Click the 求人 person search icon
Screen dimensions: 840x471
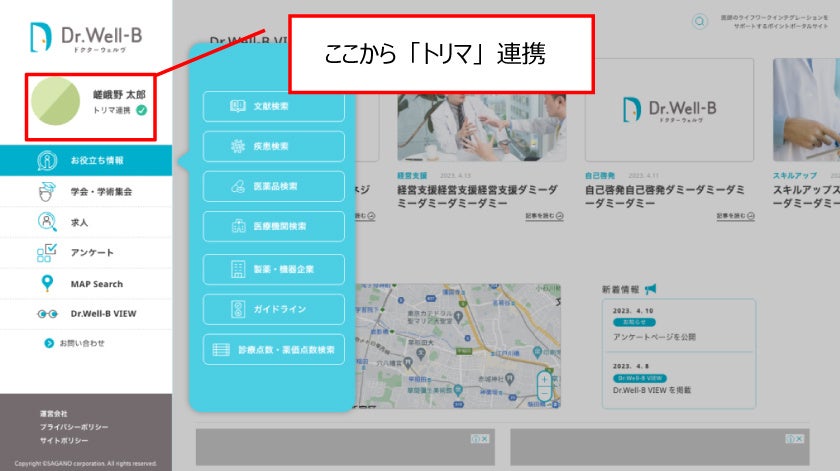[47, 222]
